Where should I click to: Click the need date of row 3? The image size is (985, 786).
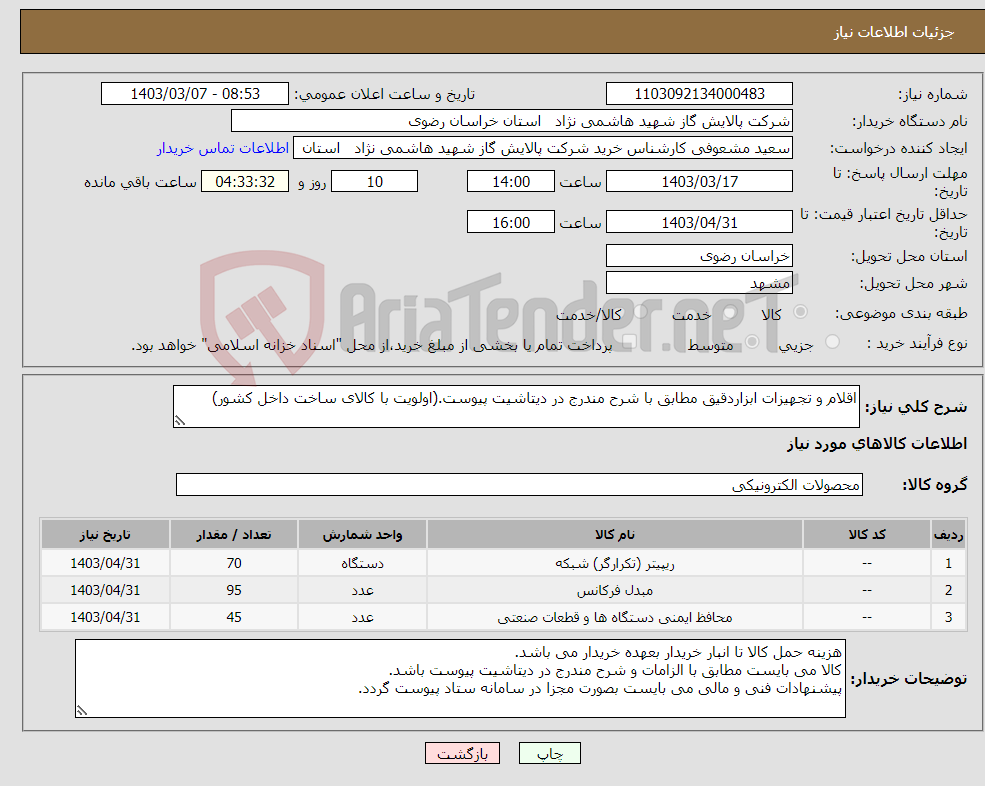point(105,618)
